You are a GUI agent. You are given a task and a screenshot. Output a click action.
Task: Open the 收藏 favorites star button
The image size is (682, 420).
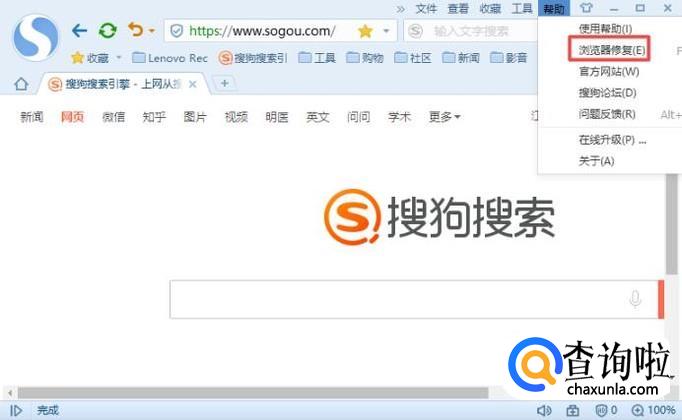90,58
